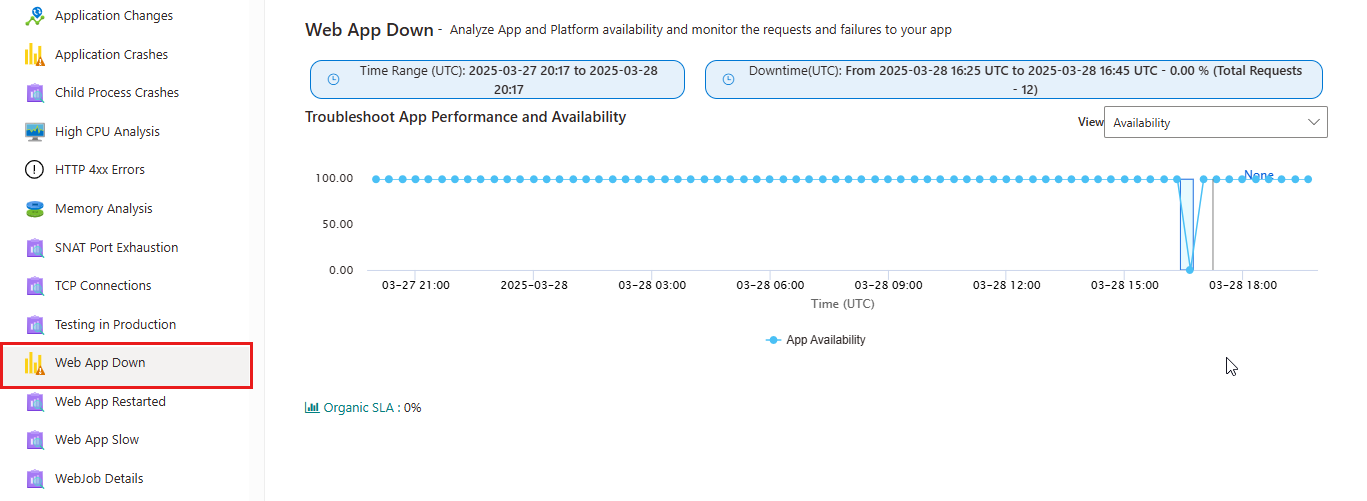
Task: Click the HTTP 4xx Errors warning icon
Action: pos(35,170)
